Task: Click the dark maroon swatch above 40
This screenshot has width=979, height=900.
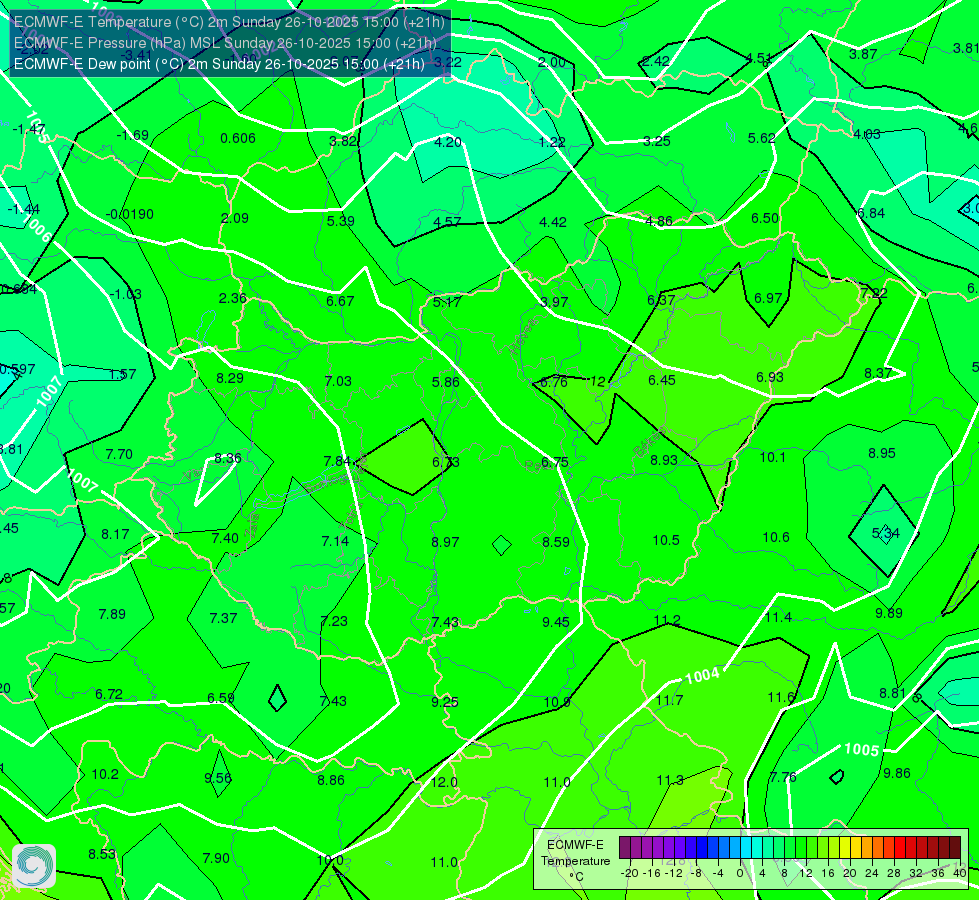Action: pos(955,848)
